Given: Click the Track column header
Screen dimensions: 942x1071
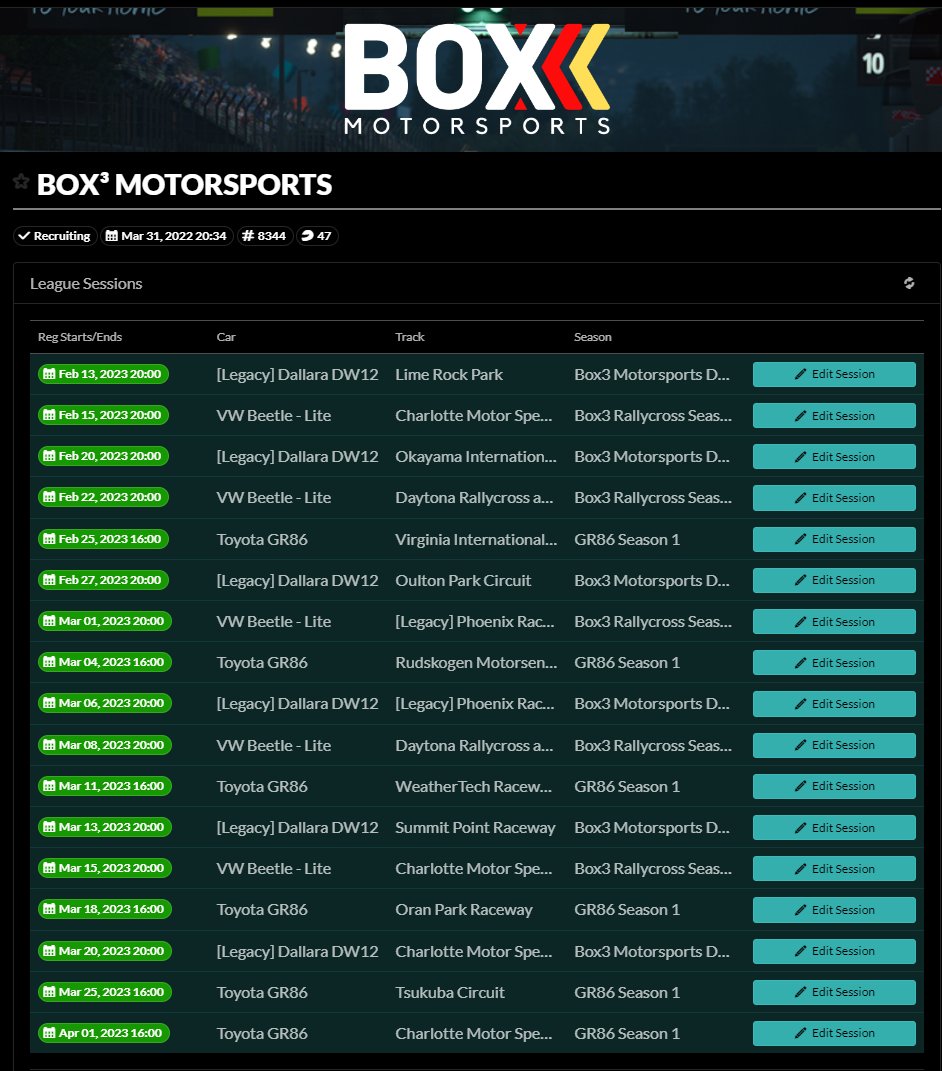Looking at the screenshot, I should 410,337.
